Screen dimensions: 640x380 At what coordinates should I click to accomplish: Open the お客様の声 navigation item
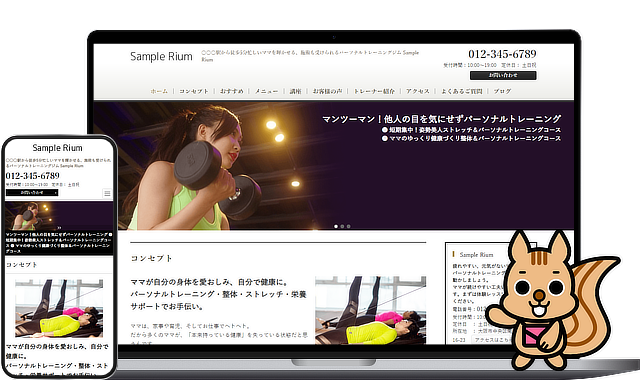point(327,91)
